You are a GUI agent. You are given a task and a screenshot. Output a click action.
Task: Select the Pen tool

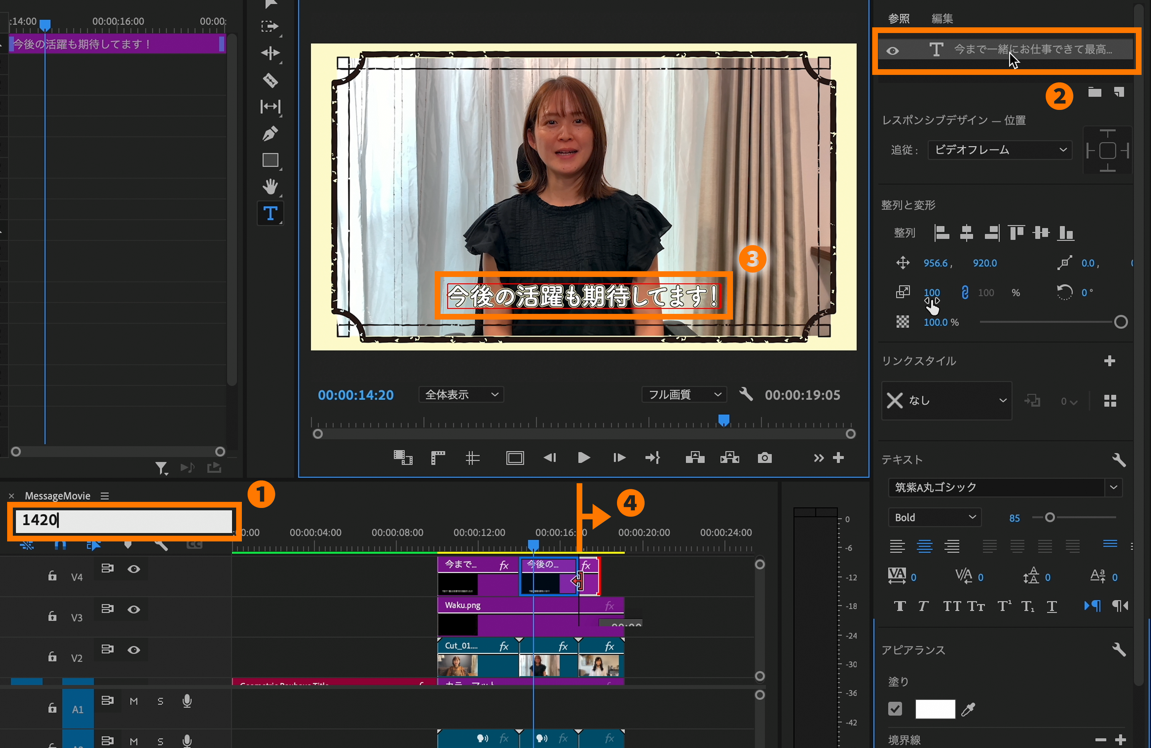270,134
